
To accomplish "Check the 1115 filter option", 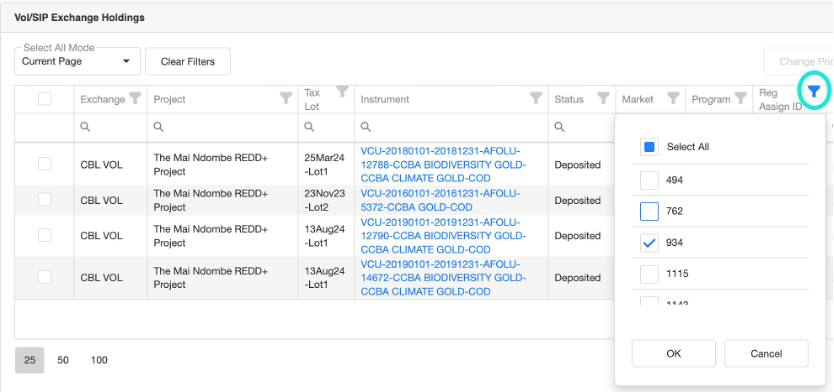I will (x=649, y=274).
